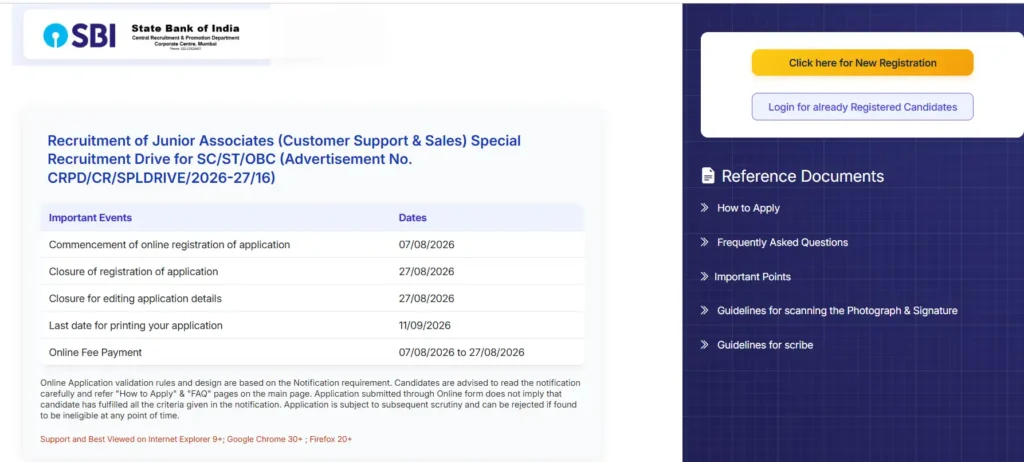Click the Online Application validation rules paragraph
This screenshot has height=462, width=1024.
[310, 399]
